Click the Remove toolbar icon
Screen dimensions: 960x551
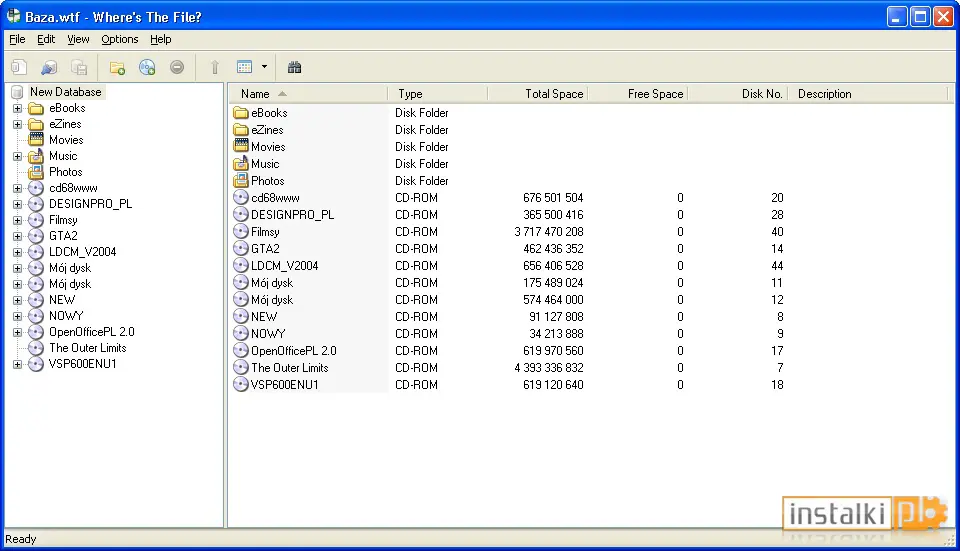(177, 67)
